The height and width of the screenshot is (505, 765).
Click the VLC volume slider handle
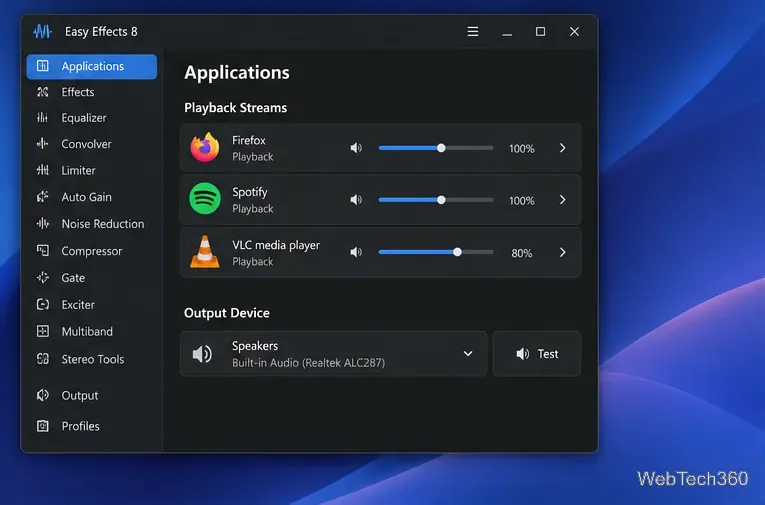[457, 252]
